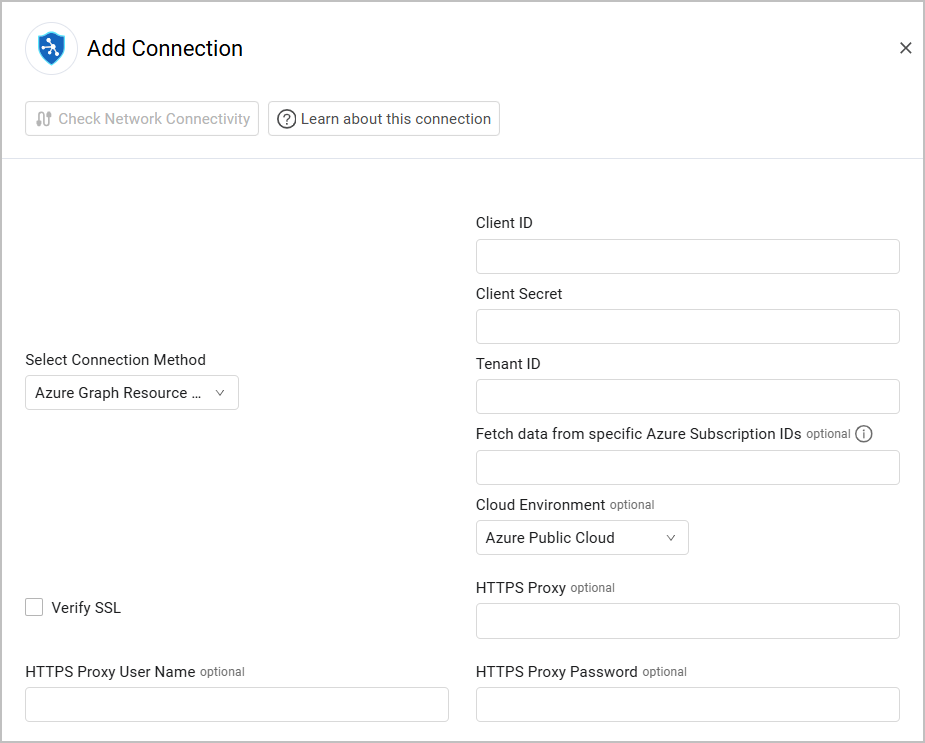Open Learn about this connection help
Screen dimensions: 925x743
click(384, 119)
